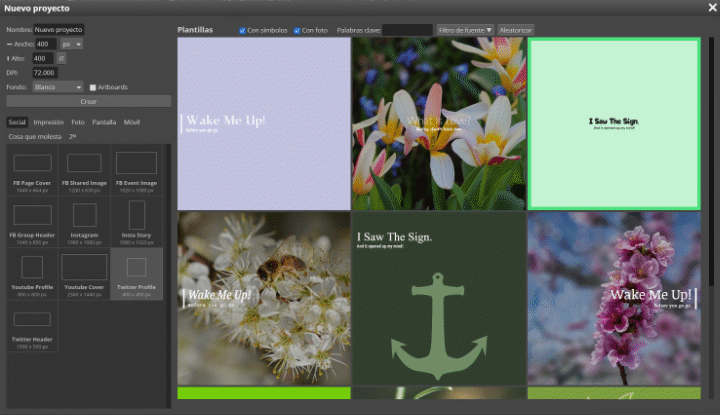Click the Palabras clave search field
720x415 pixels.
click(407, 30)
